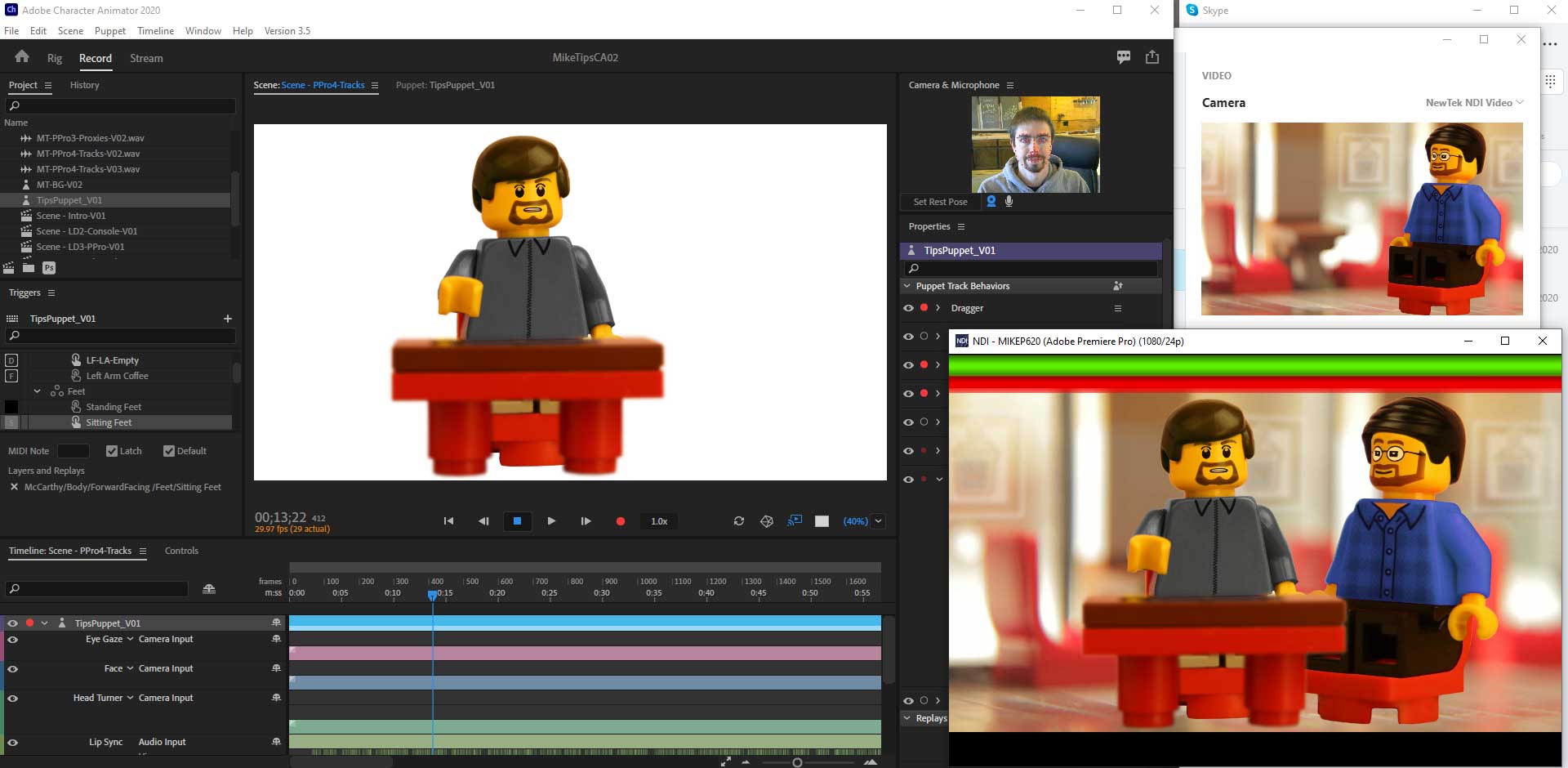Open the File menu
Image resolution: width=1568 pixels, height=768 pixels.
point(11,30)
